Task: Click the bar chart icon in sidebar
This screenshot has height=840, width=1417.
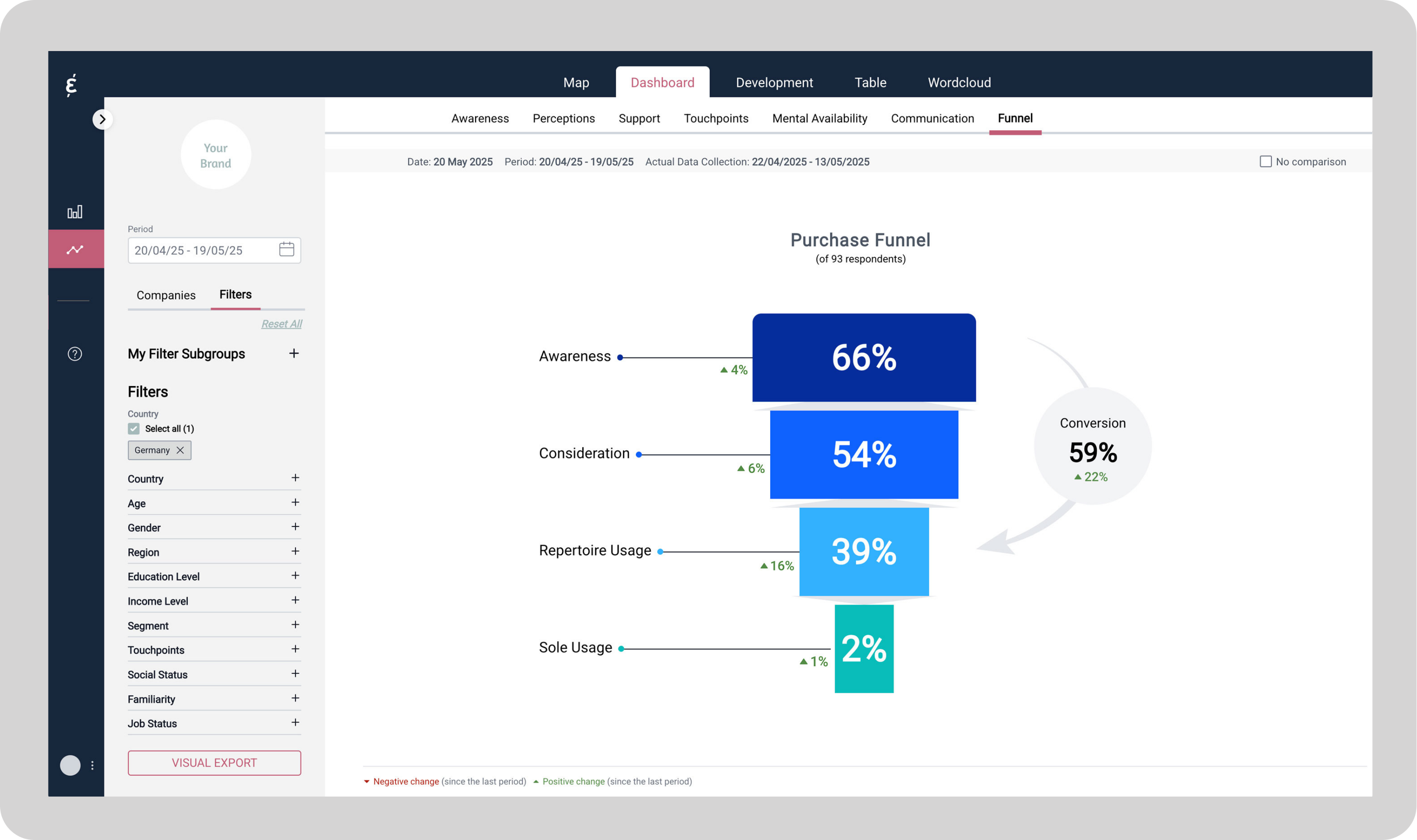Action: coord(75,212)
